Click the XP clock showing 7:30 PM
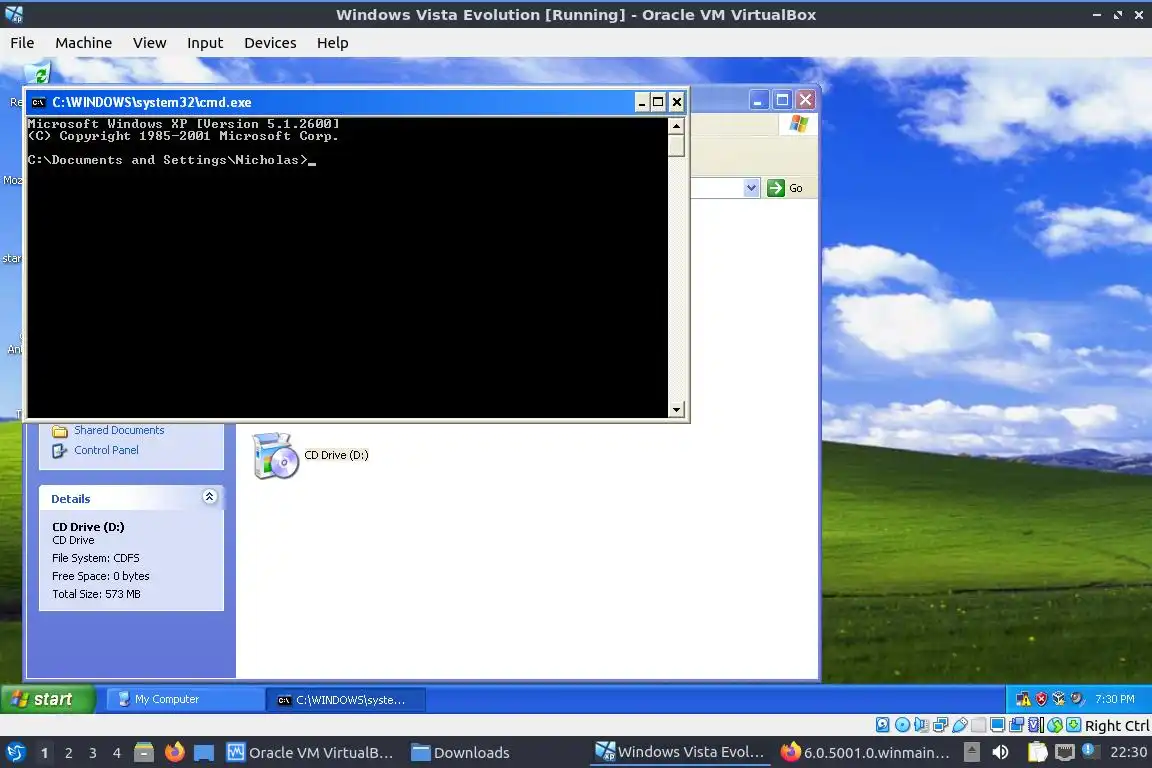Image resolution: width=1152 pixels, height=768 pixels. point(1115,699)
